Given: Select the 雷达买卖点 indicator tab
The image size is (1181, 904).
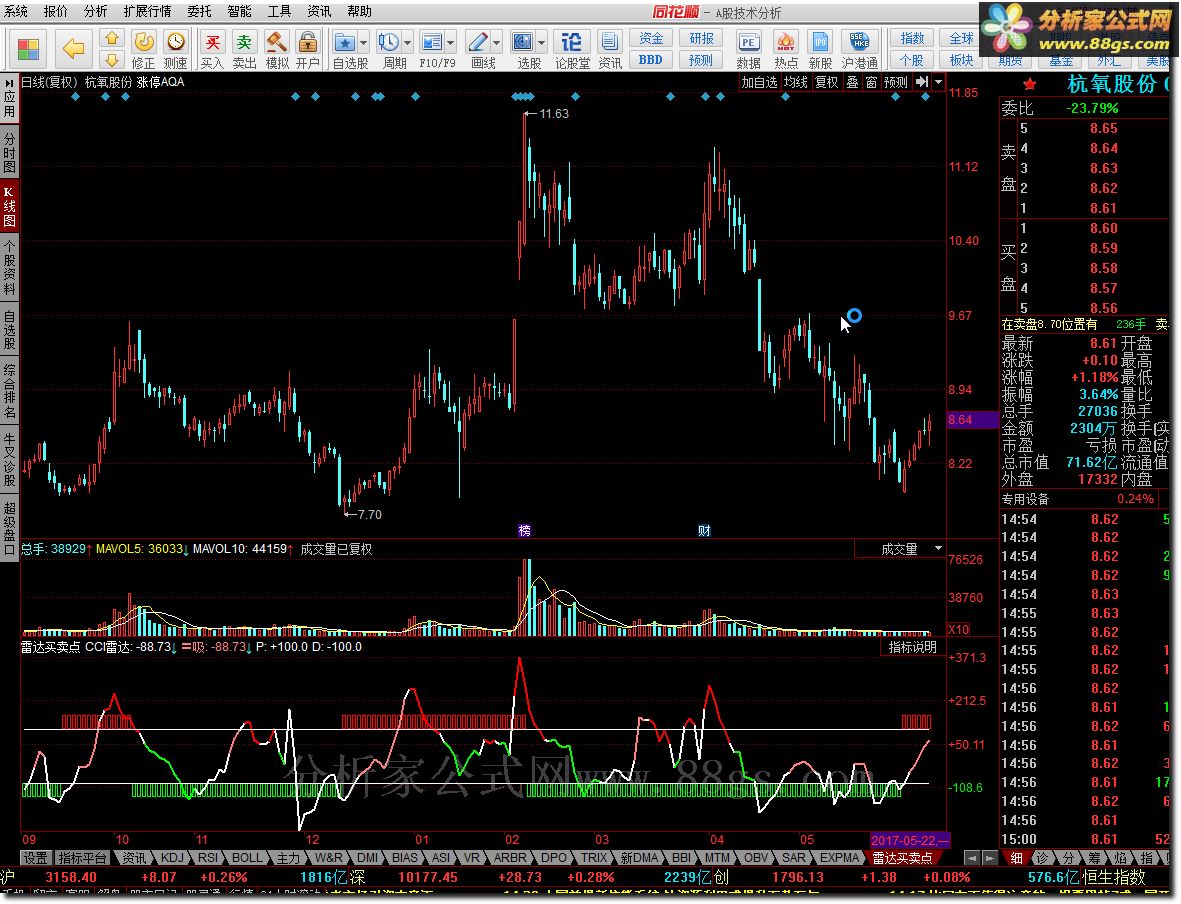Looking at the screenshot, I should 902,857.
